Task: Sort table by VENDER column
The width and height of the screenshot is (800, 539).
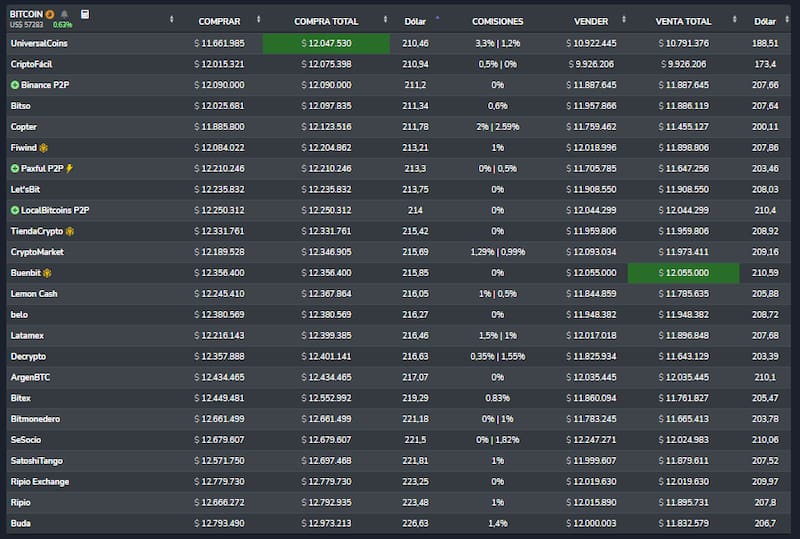Action: pos(591,21)
